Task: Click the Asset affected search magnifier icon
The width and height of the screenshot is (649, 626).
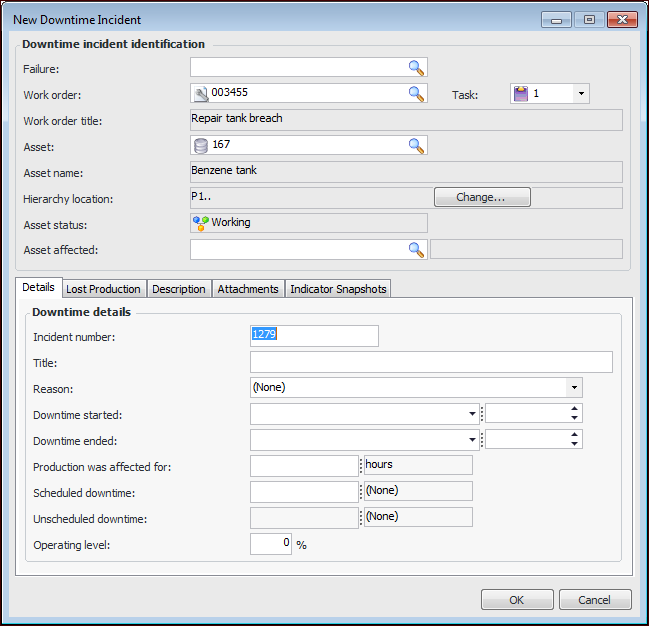Action: tap(416, 250)
